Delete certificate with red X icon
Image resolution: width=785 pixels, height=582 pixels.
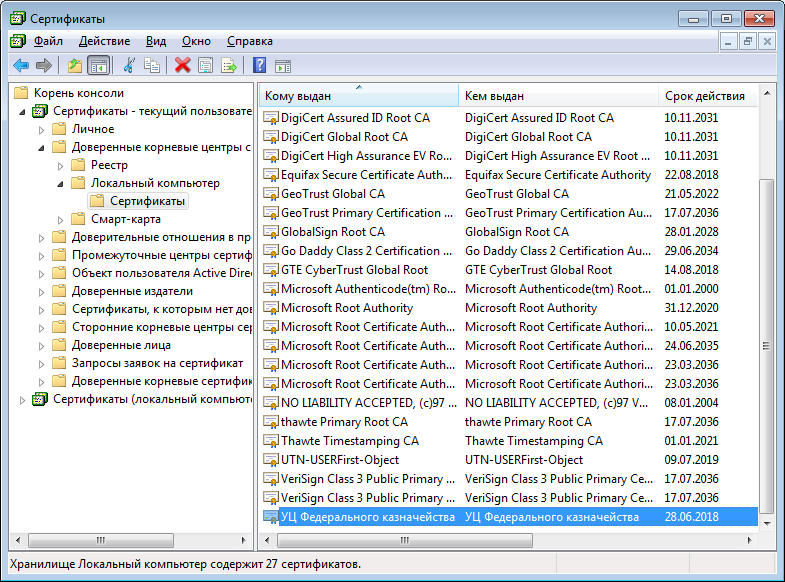click(x=183, y=65)
